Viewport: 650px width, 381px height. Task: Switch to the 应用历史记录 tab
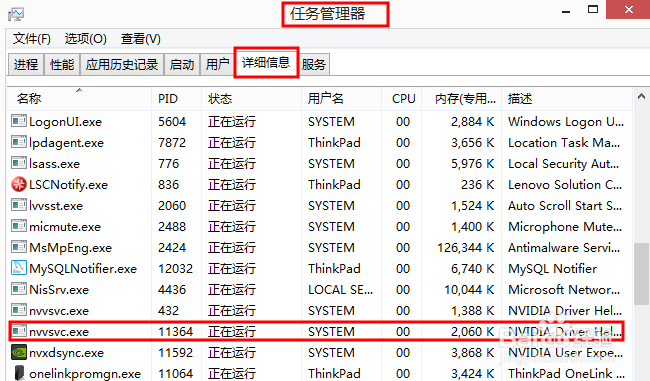(x=122, y=65)
